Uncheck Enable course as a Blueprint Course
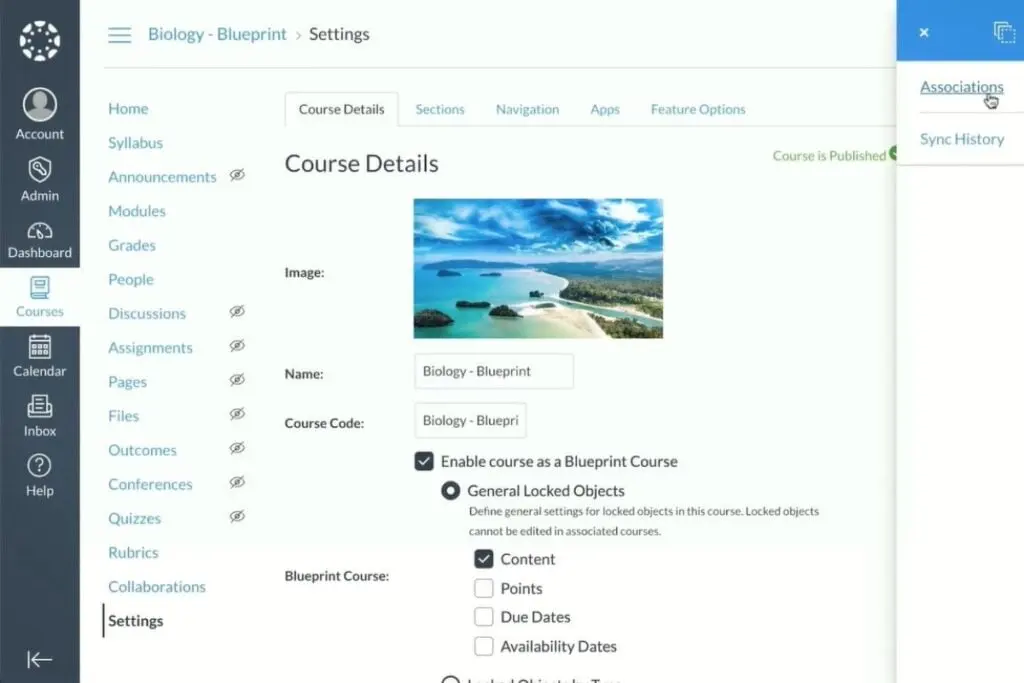 424,462
